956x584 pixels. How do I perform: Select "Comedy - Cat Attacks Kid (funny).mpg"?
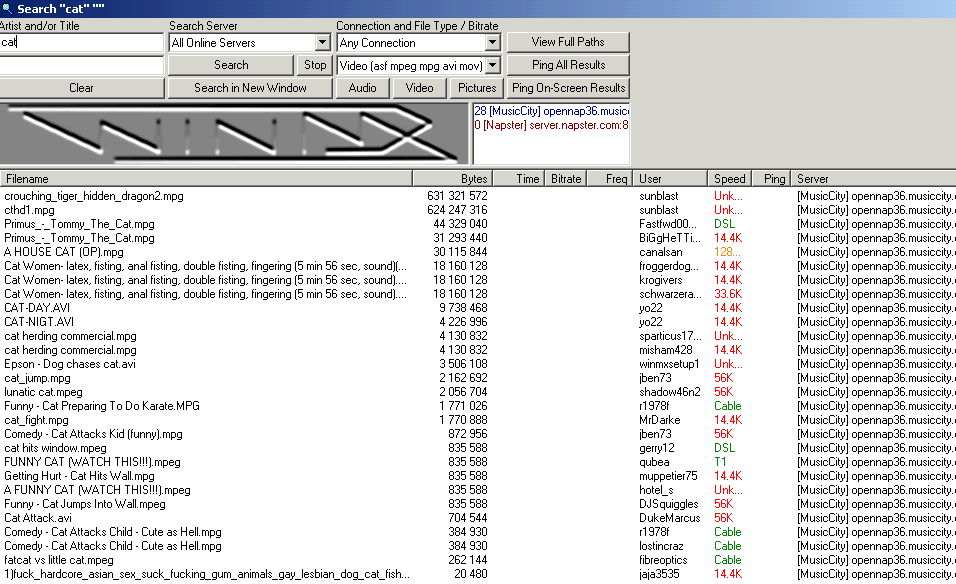(x=93, y=435)
